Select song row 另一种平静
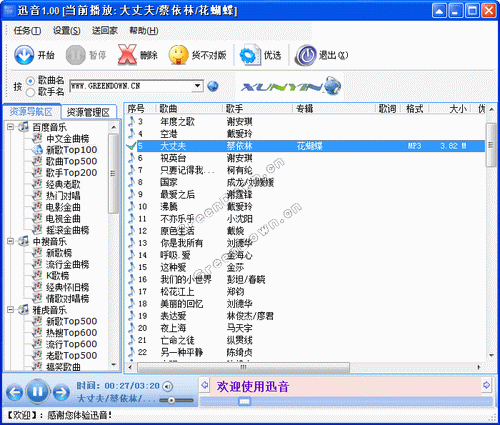Viewport: 500px width, 425px height. tap(306, 352)
